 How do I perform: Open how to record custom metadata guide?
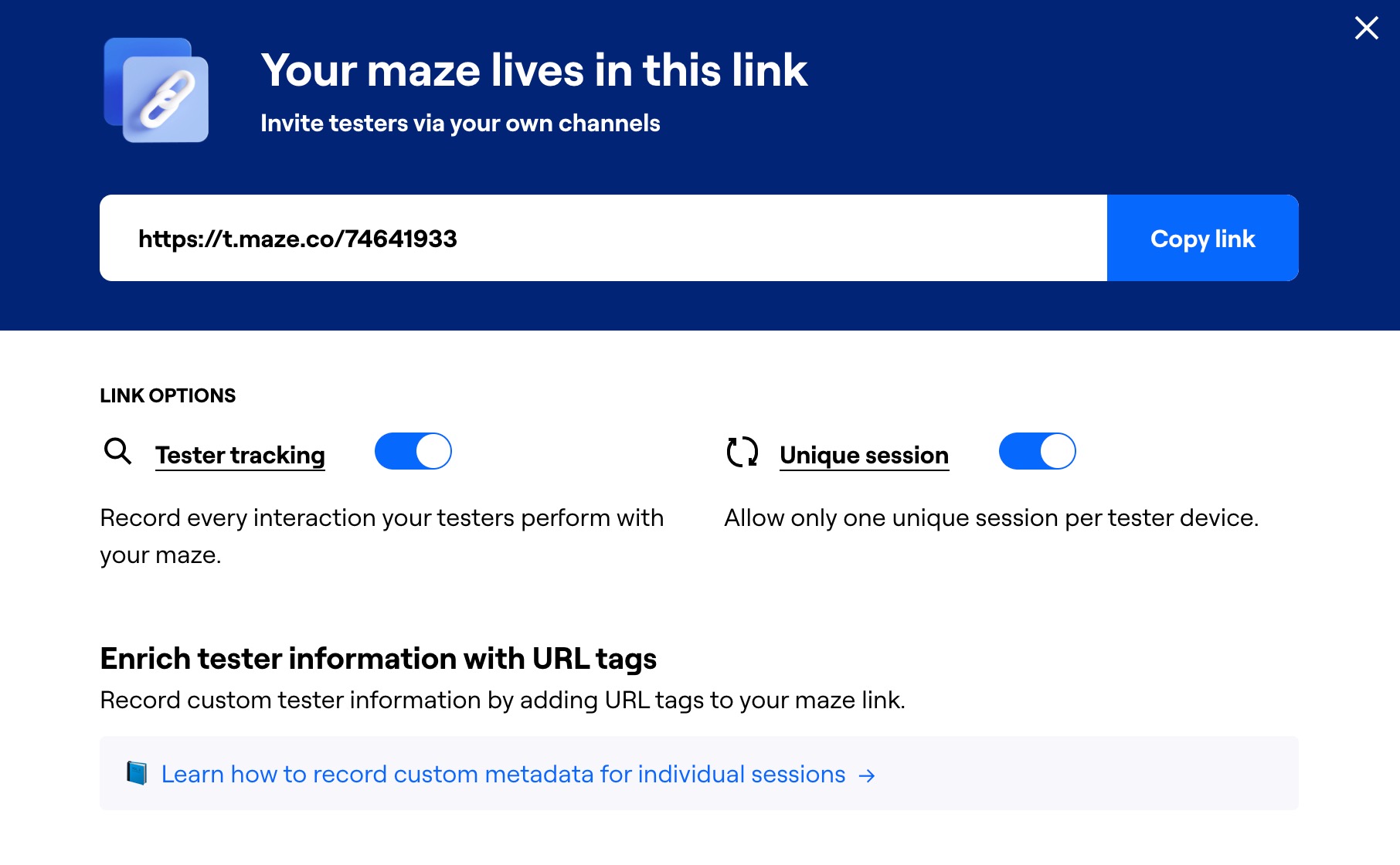[x=502, y=773]
